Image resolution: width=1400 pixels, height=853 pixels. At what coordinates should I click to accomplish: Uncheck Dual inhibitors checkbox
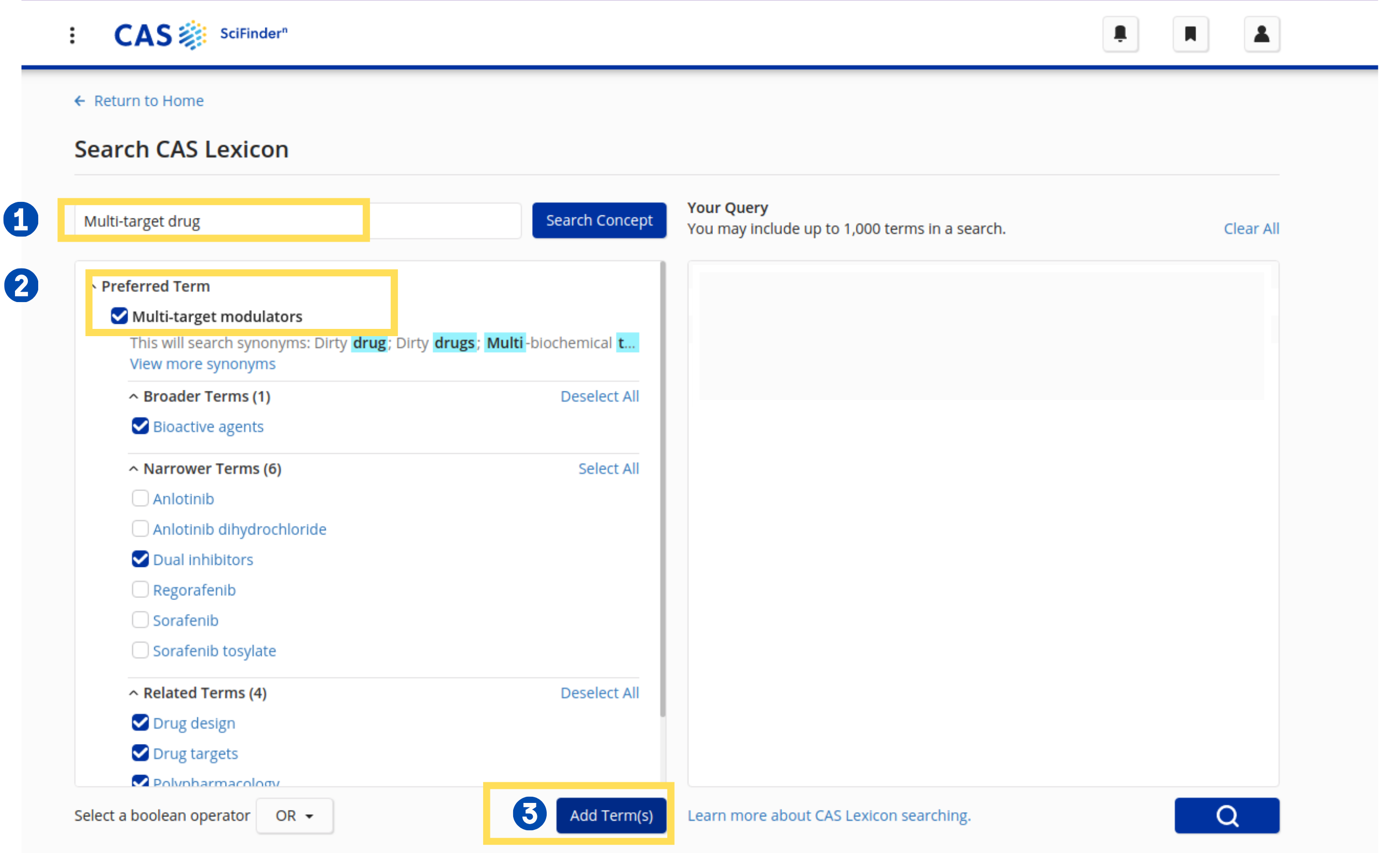[140, 559]
